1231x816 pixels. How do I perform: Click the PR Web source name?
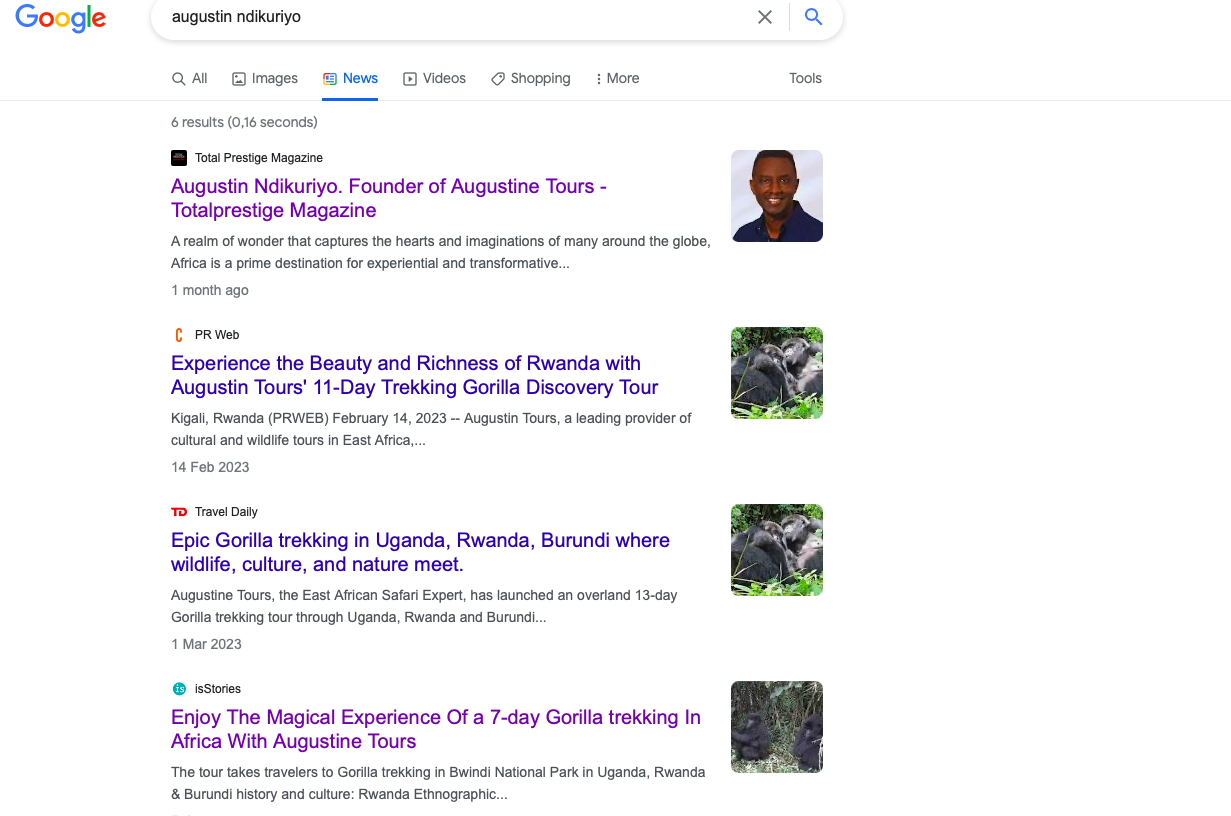217,335
